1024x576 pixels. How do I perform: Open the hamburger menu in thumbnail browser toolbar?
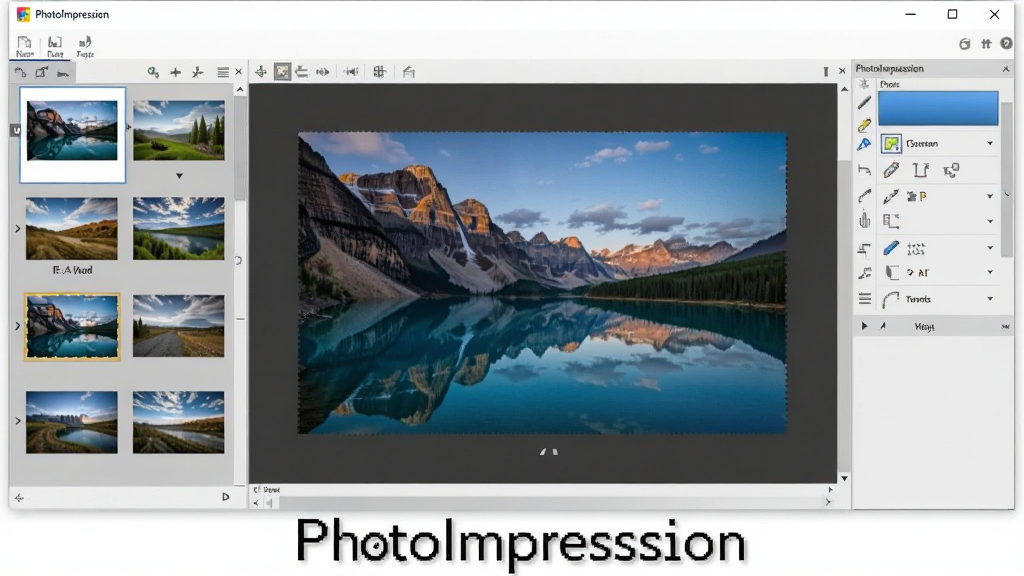[x=223, y=72]
